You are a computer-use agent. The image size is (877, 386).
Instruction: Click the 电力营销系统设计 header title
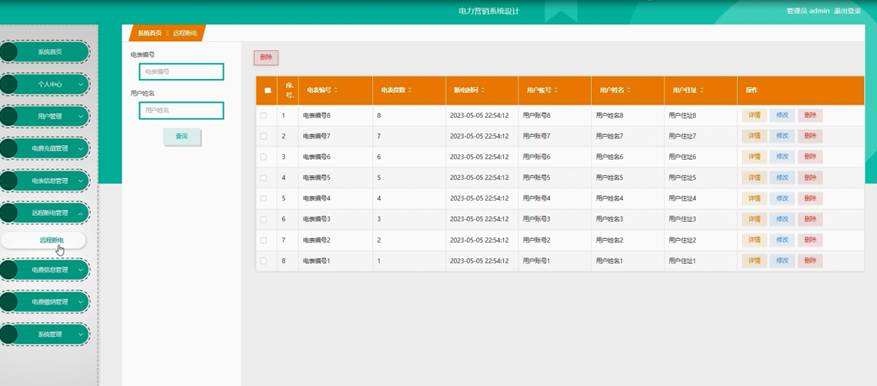(x=489, y=11)
